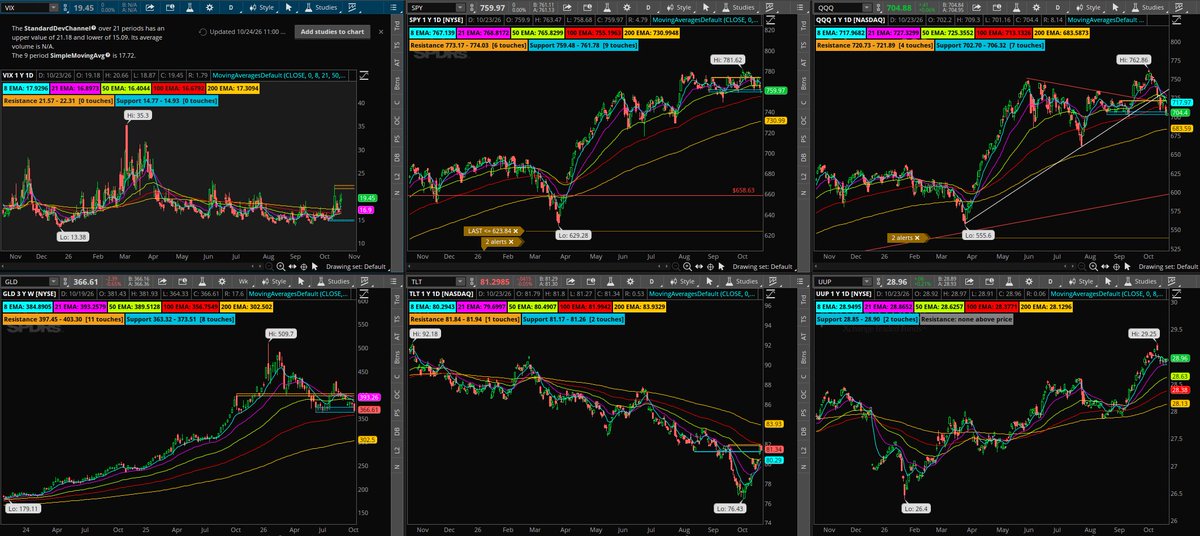Click Resistance 397.45 - 403.30 label on GLD
Image resolution: width=1200 pixels, height=536 pixels.
tap(63, 319)
